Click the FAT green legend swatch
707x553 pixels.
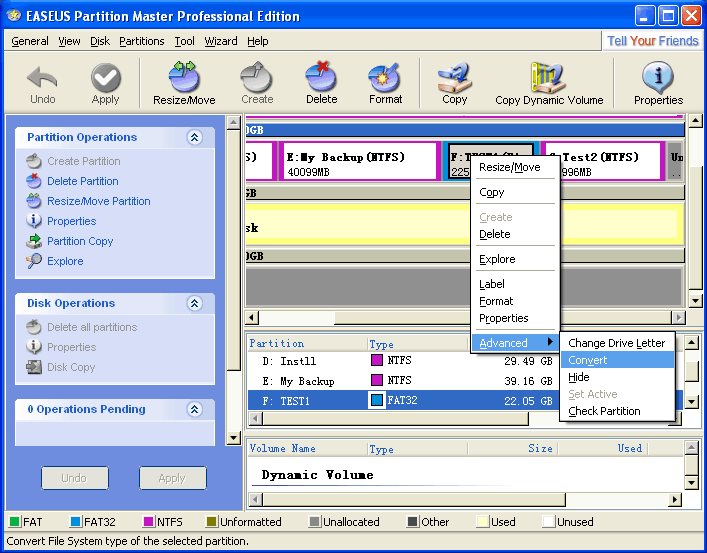point(14,521)
